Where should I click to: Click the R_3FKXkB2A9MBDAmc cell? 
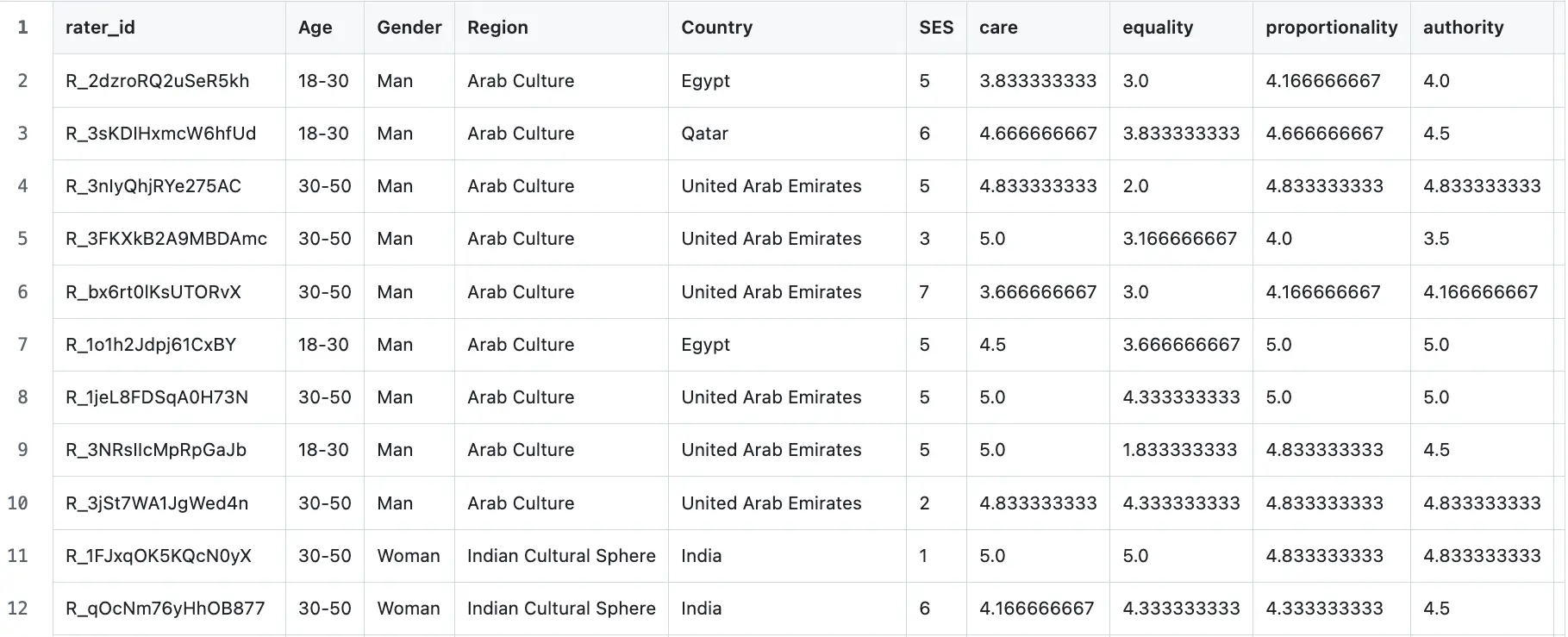[x=166, y=239]
